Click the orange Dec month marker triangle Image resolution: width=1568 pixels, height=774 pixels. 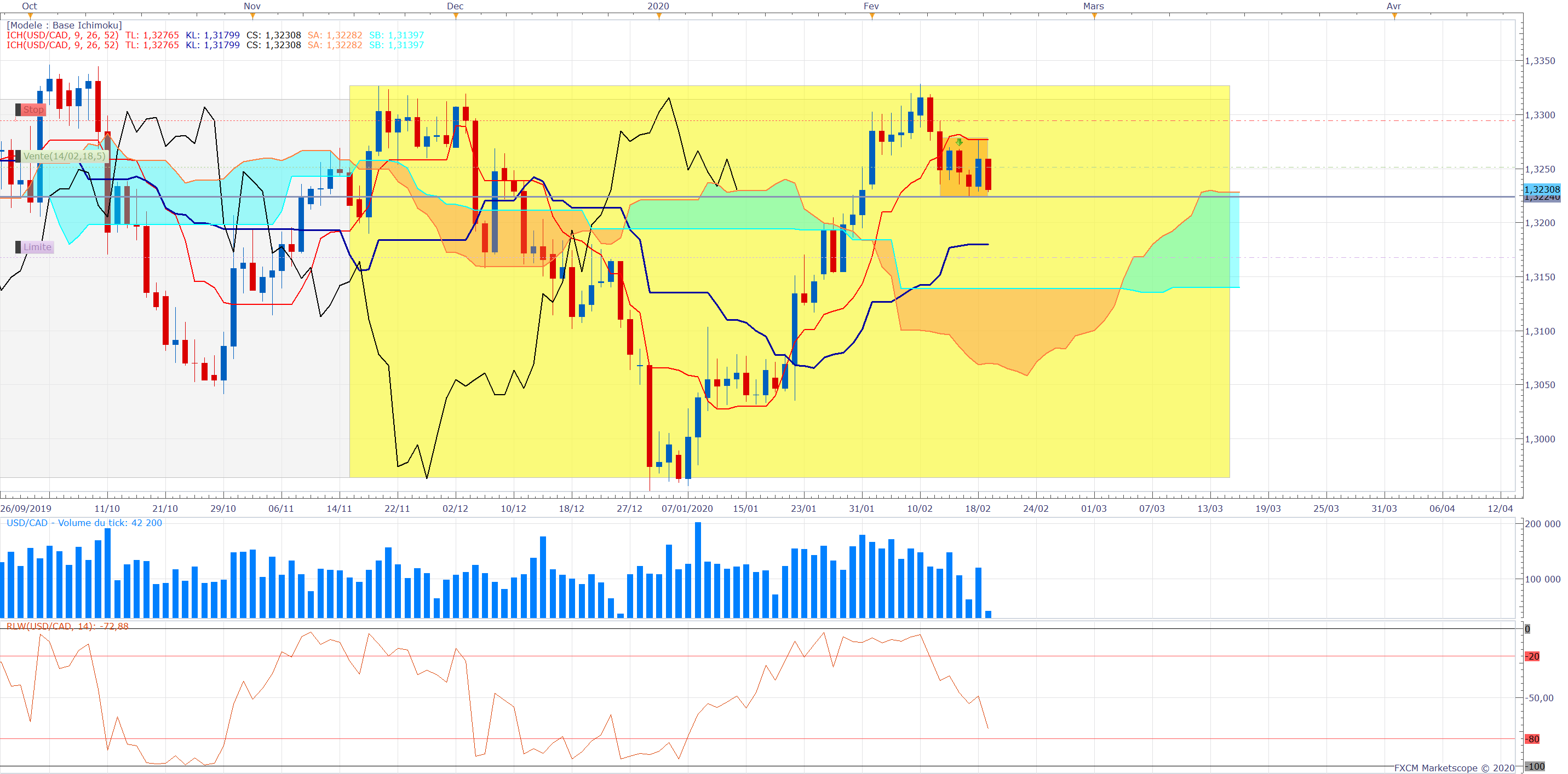[456, 16]
